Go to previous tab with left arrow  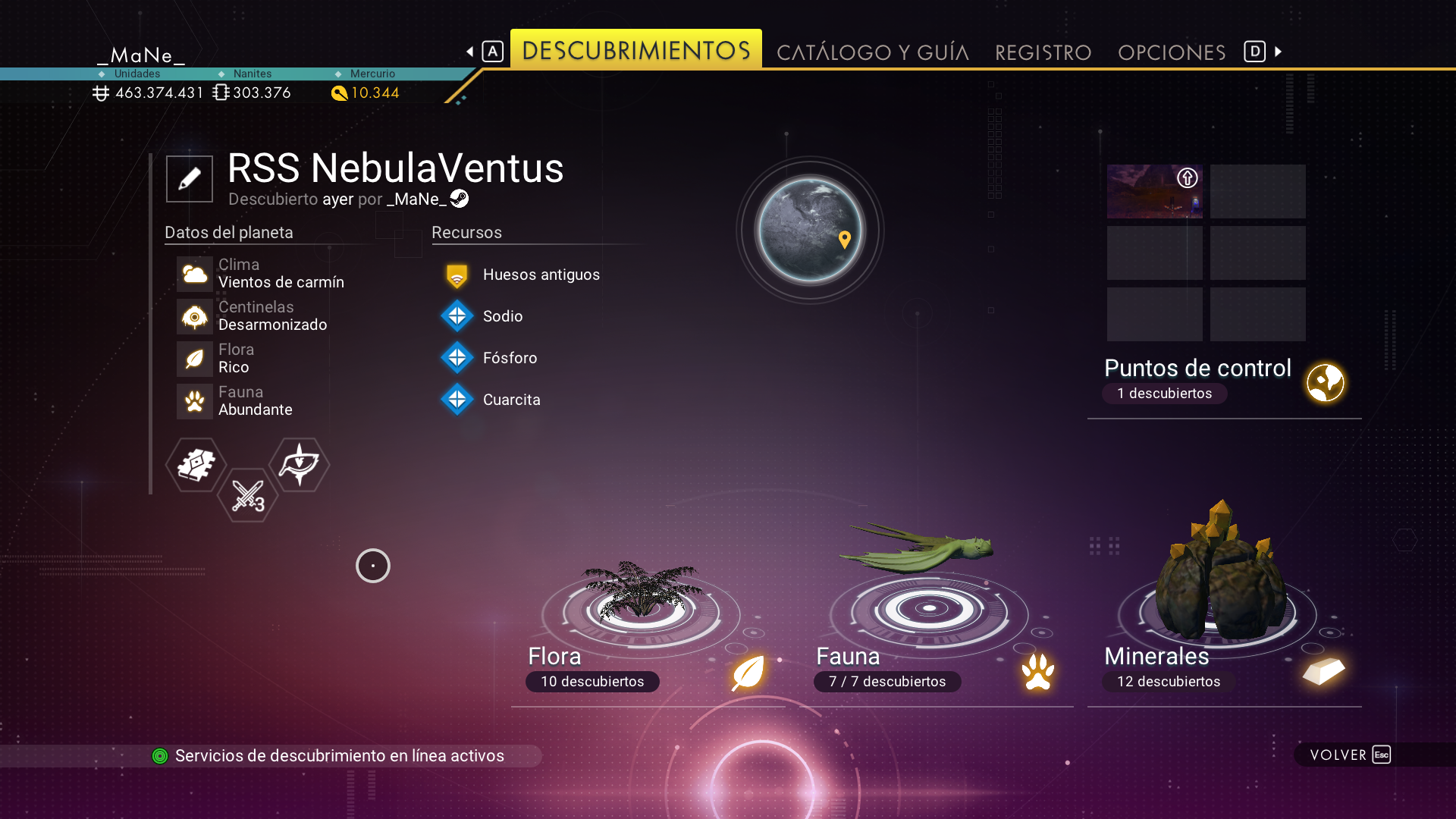[470, 52]
